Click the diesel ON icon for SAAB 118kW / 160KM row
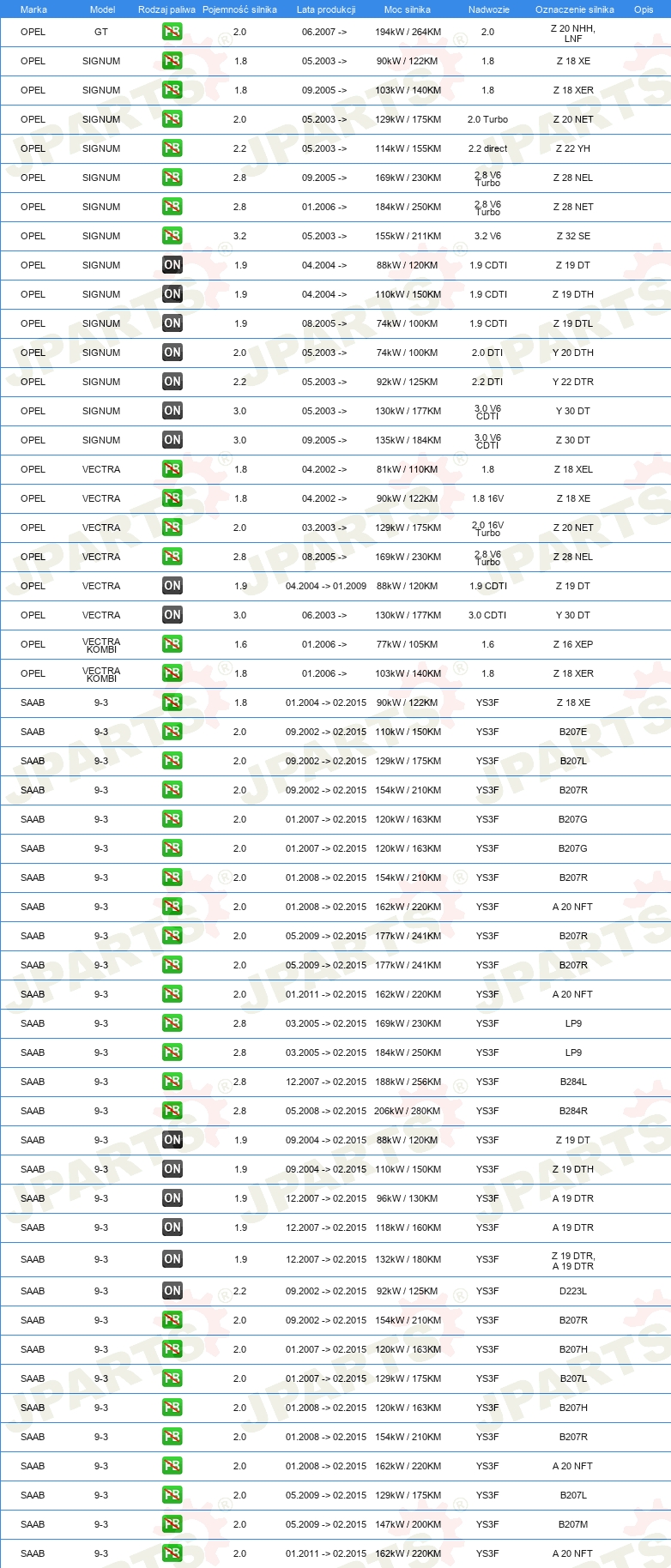 pyautogui.click(x=172, y=1227)
